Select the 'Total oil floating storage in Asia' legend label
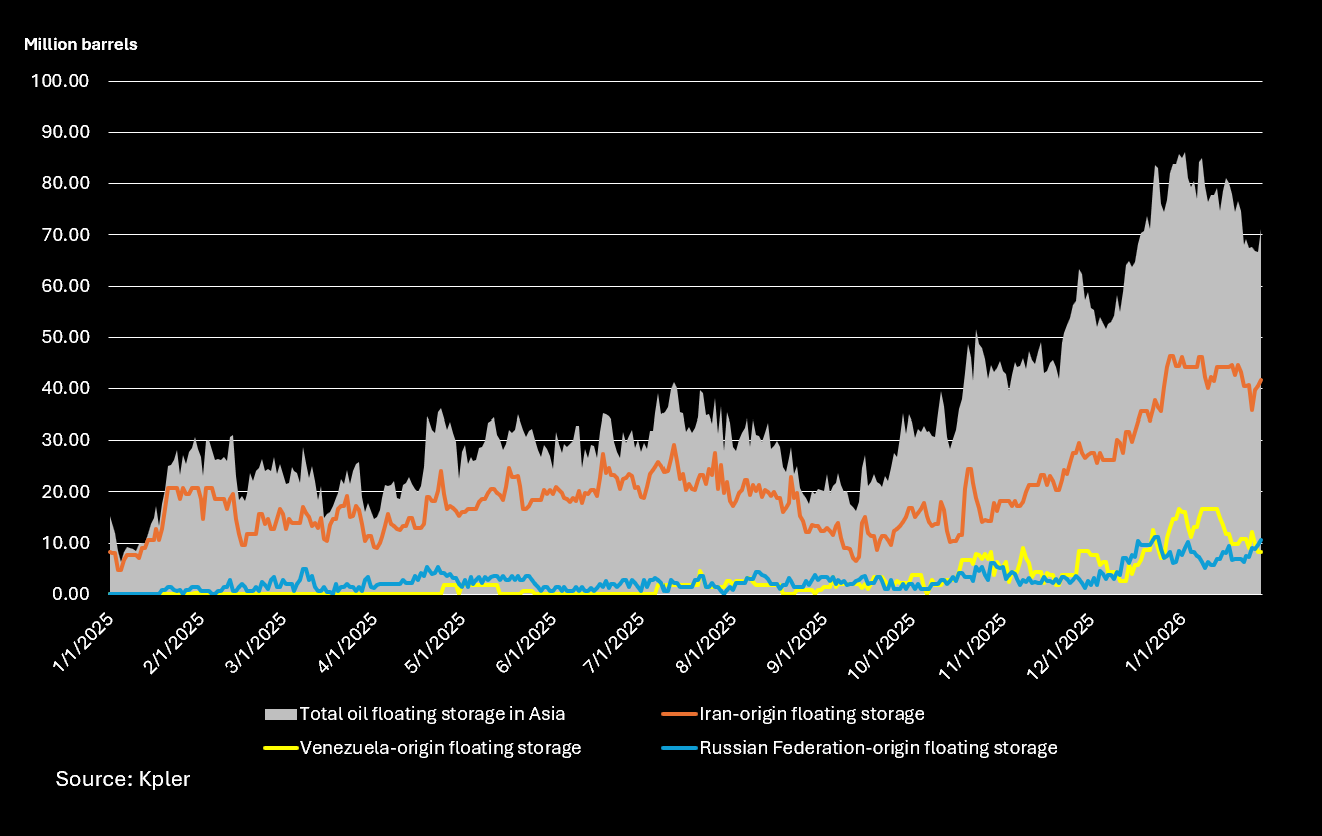1322x836 pixels. pos(432,714)
